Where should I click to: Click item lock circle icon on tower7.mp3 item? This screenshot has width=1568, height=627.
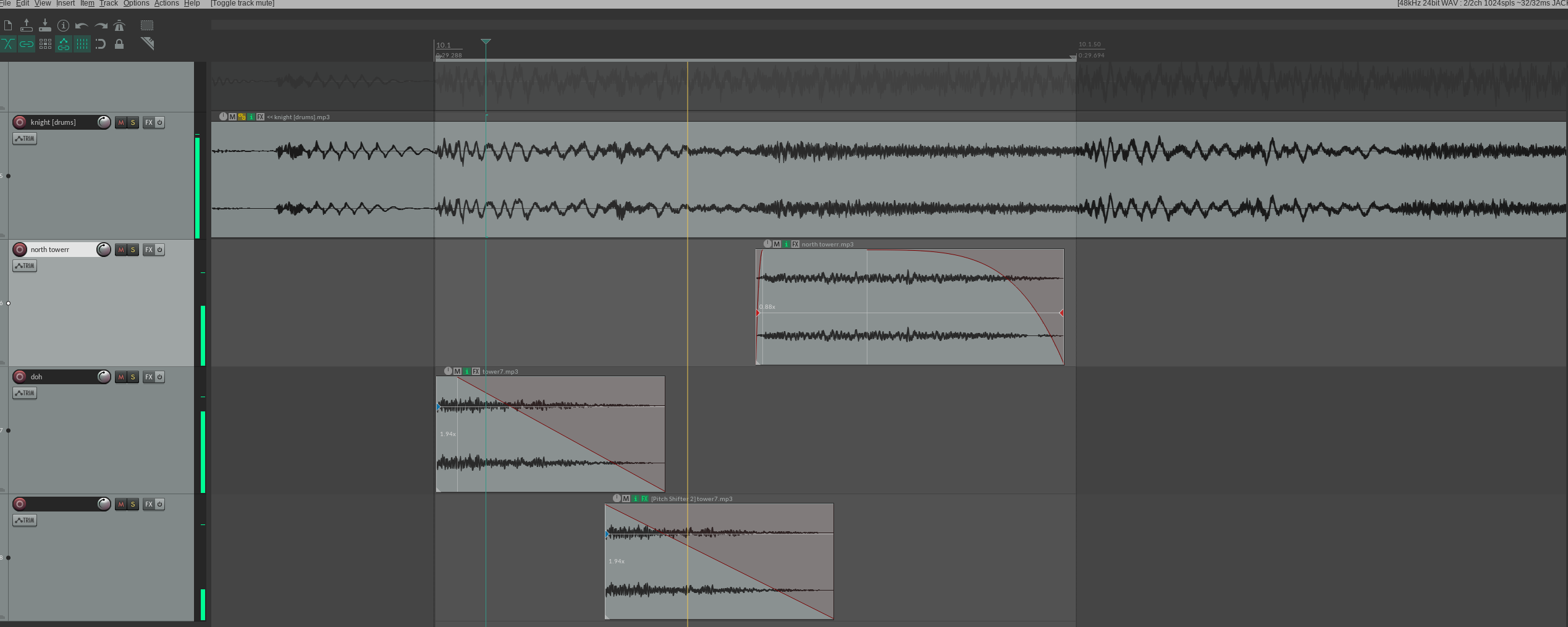[448, 371]
